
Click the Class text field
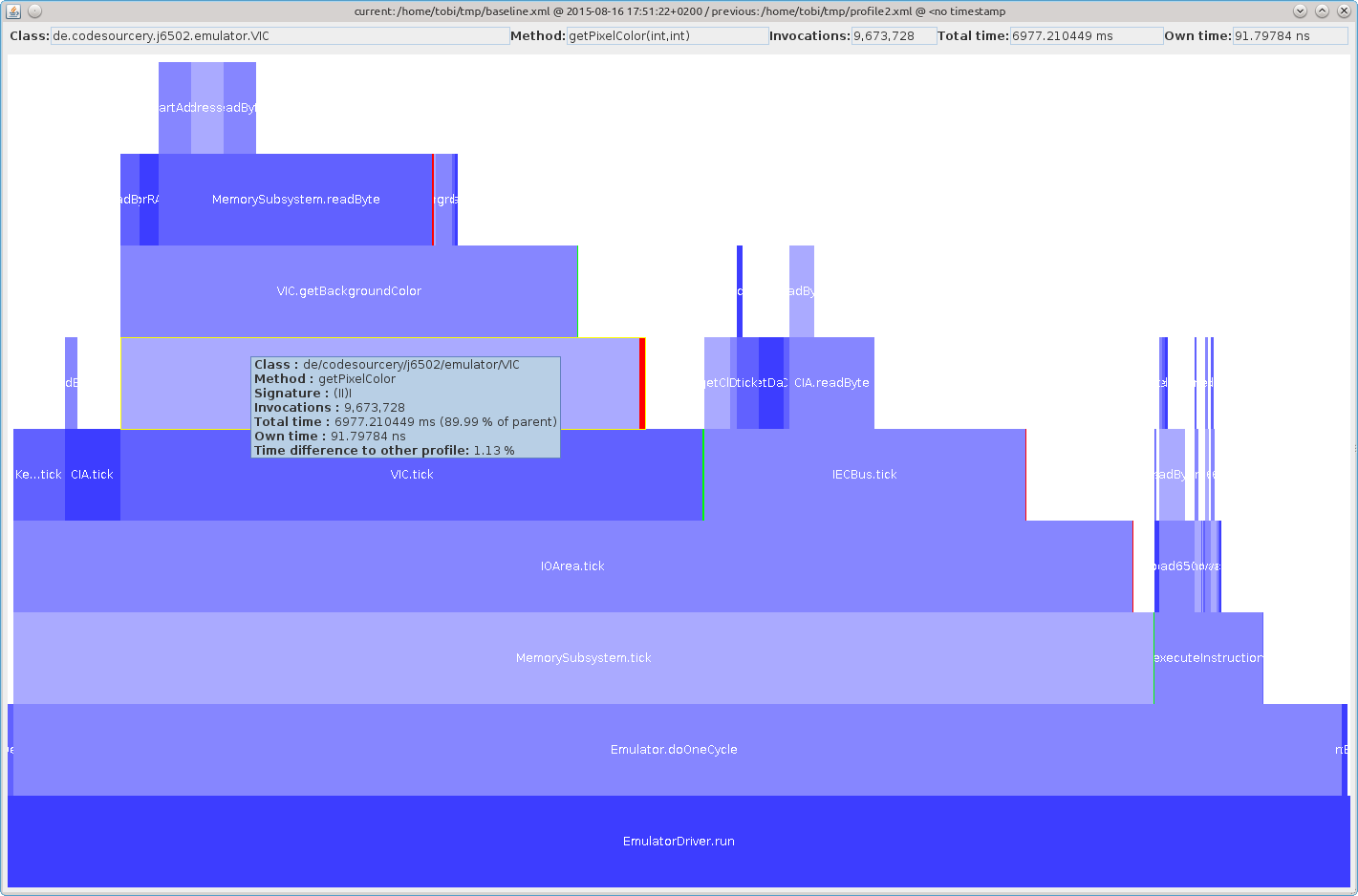tap(280, 36)
